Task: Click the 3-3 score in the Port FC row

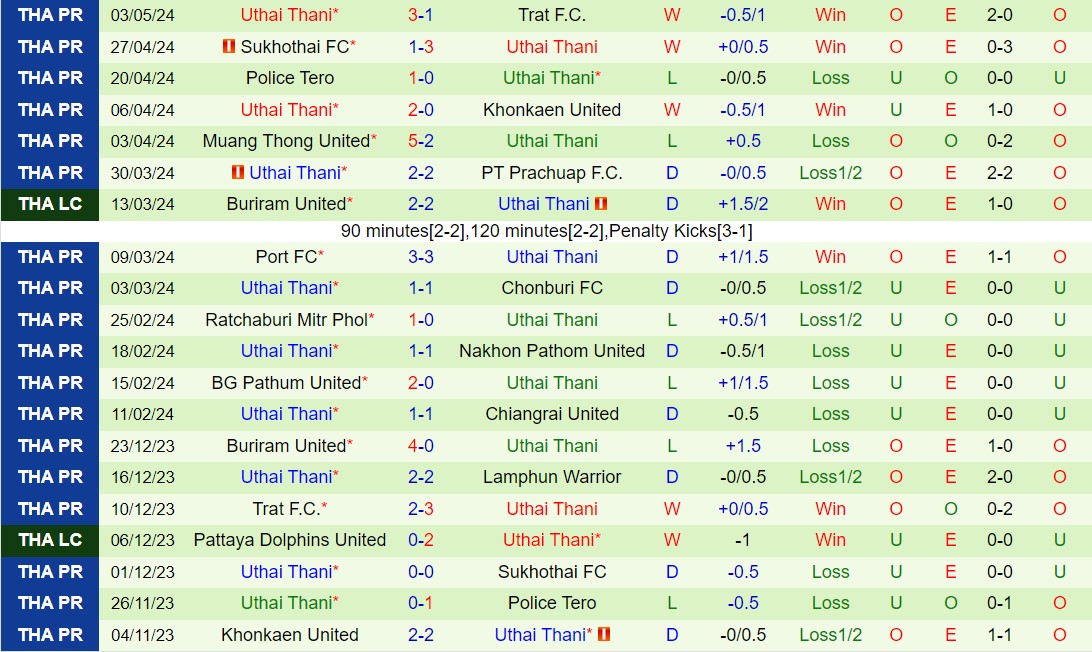Action: click(420, 257)
